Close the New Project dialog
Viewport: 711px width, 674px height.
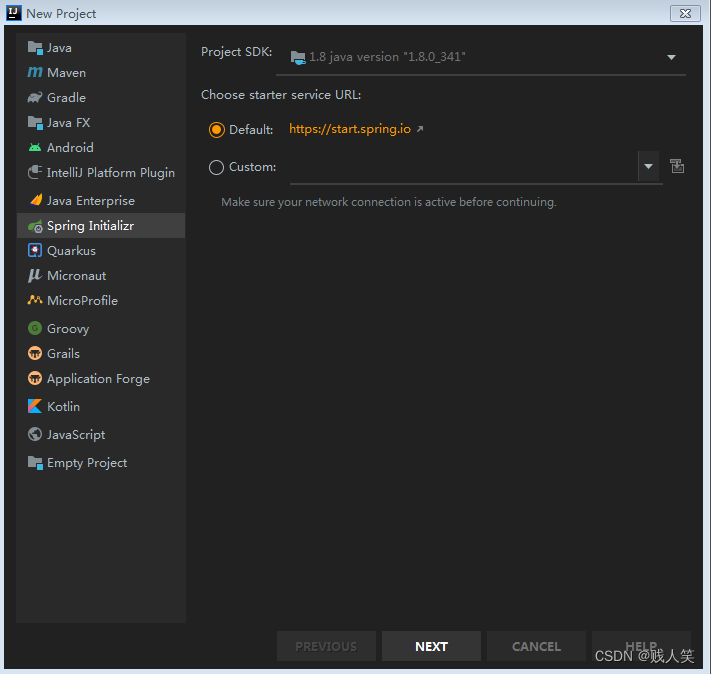685,14
